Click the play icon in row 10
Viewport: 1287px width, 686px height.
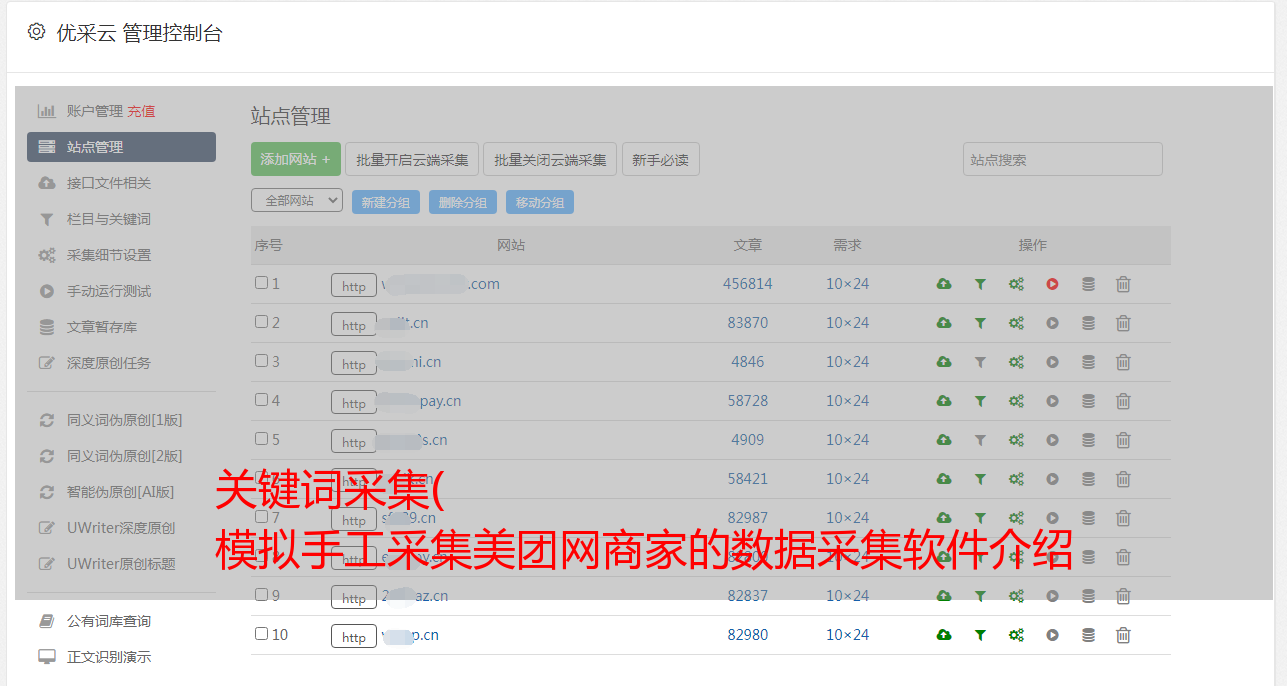(x=1052, y=635)
